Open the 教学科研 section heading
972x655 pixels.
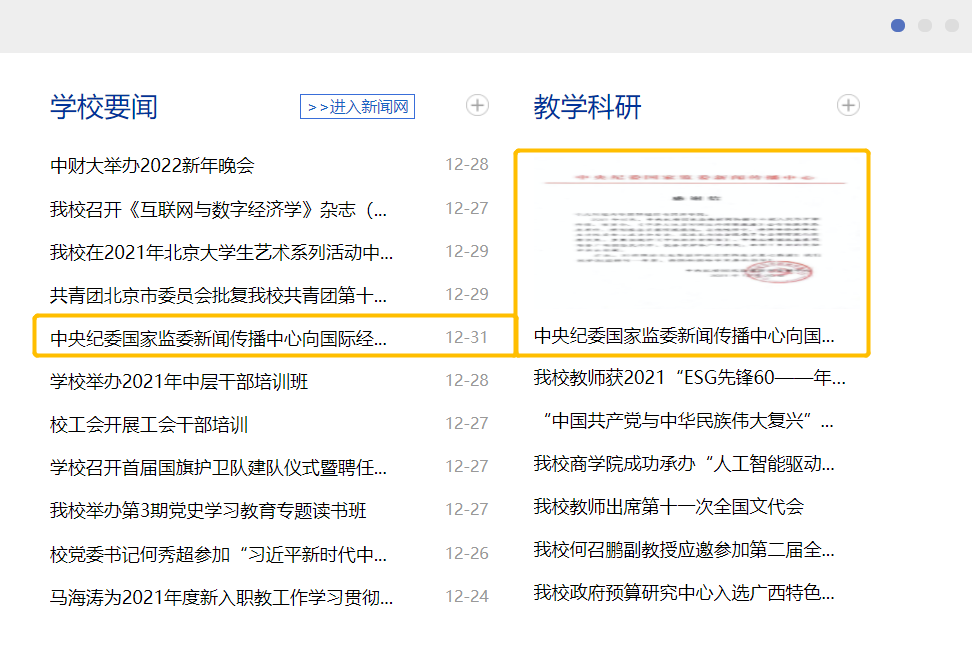click(x=587, y=107)
